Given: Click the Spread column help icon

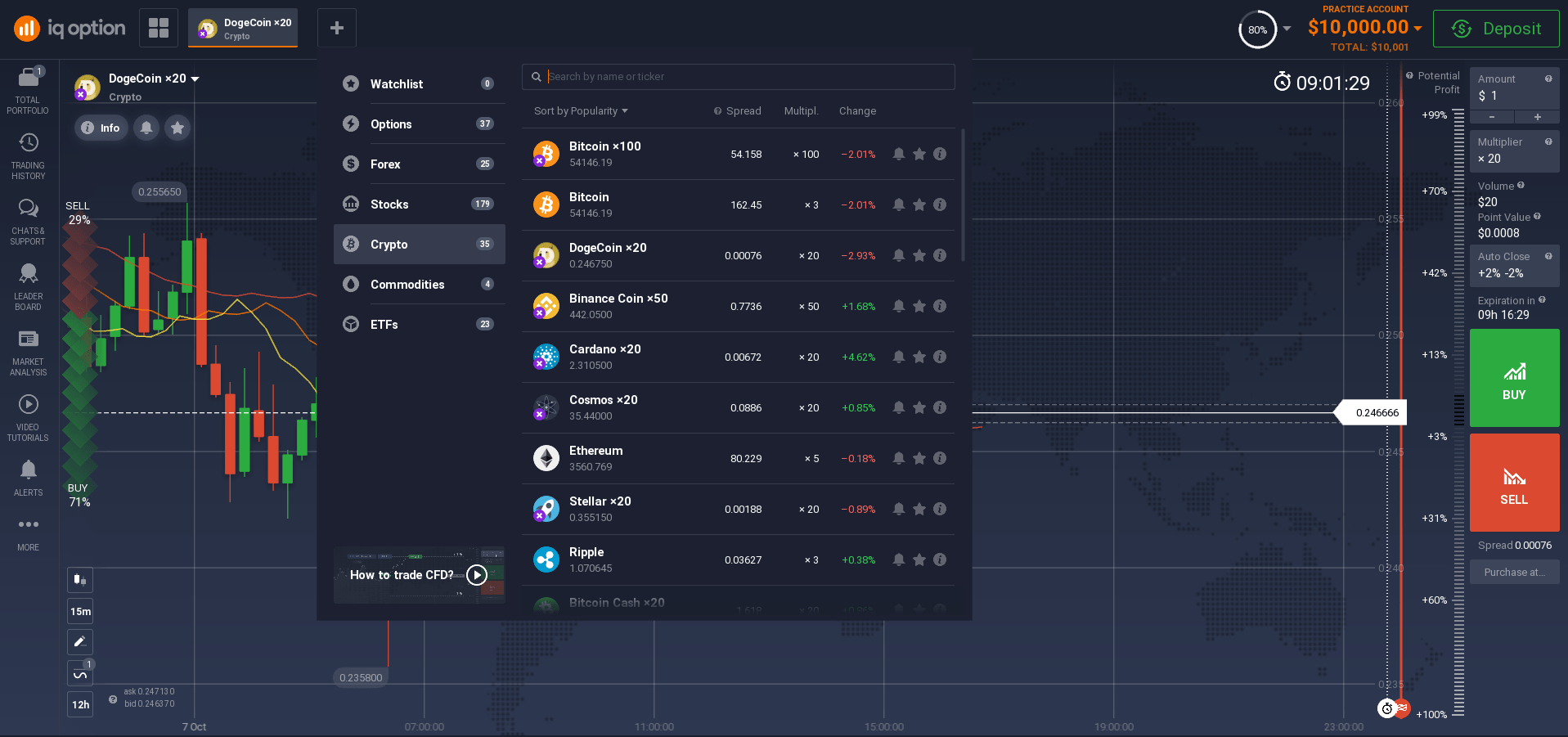Looking at the screenshot, I should coord(717,111).
